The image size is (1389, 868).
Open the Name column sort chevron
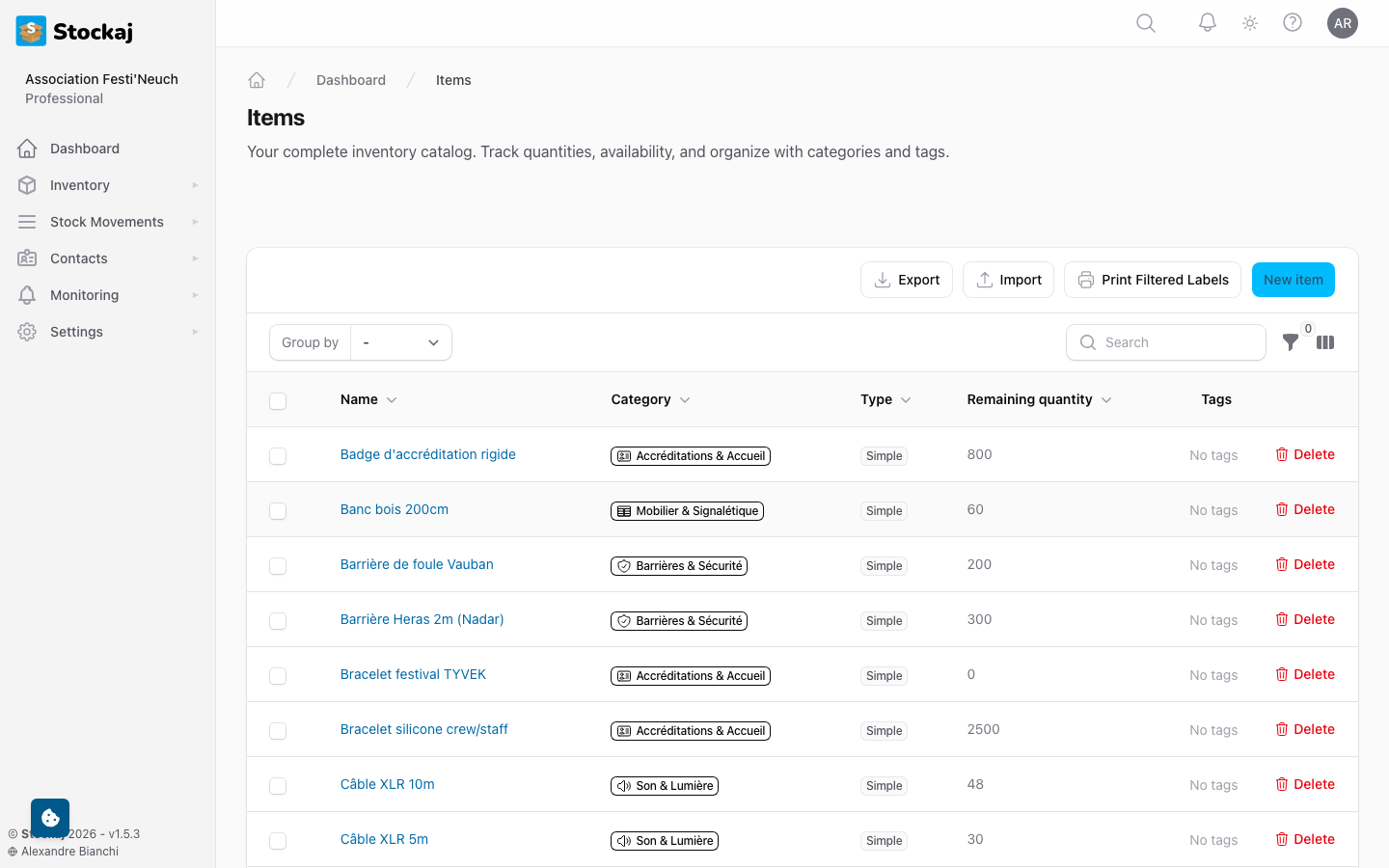tap(392, 400)
